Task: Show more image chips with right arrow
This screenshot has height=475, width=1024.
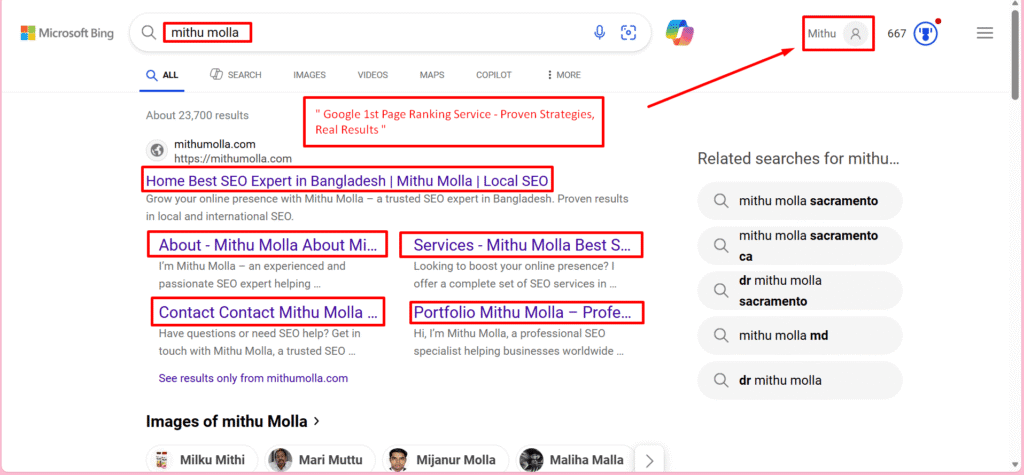Action: [649, 461]
